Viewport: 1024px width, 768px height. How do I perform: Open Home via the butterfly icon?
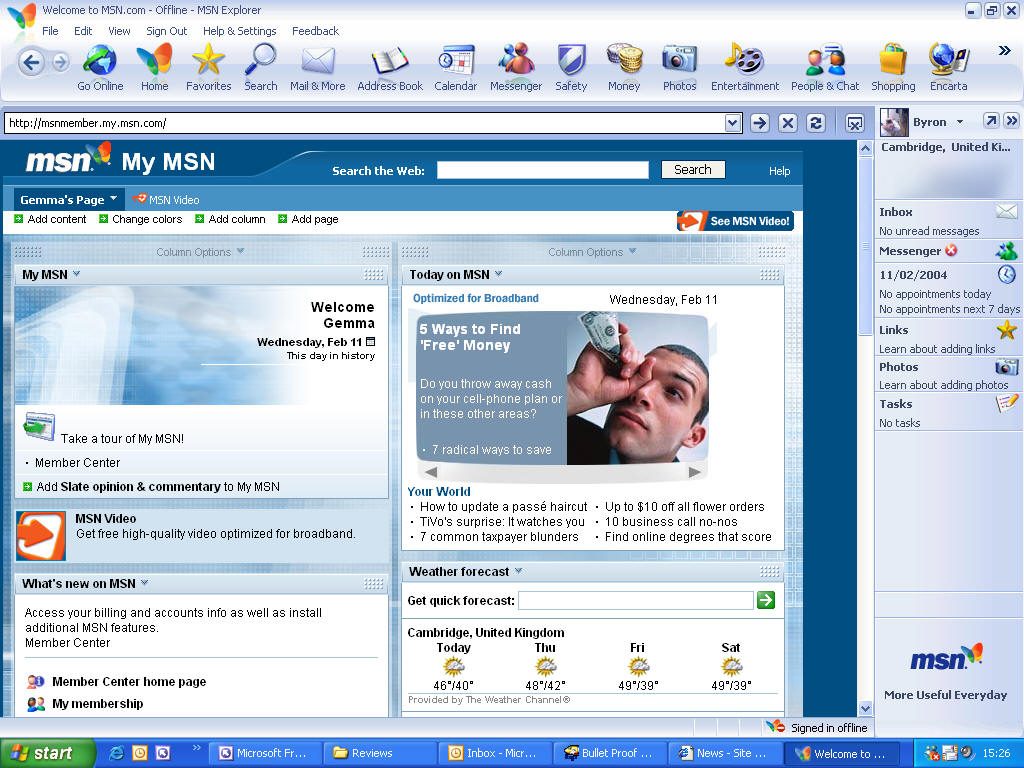coord(155,61)
